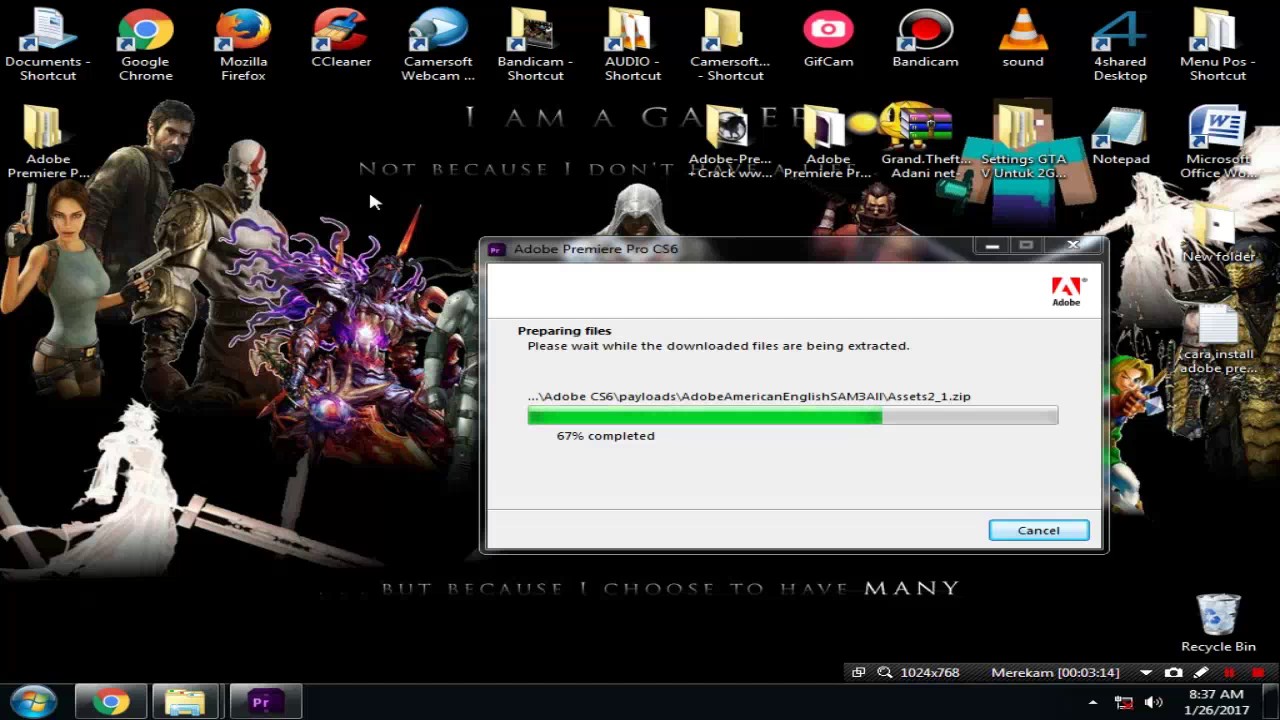
Task: Select the Adobe-Pre... +Crack folder icon
Action: (x=730, y=142)
